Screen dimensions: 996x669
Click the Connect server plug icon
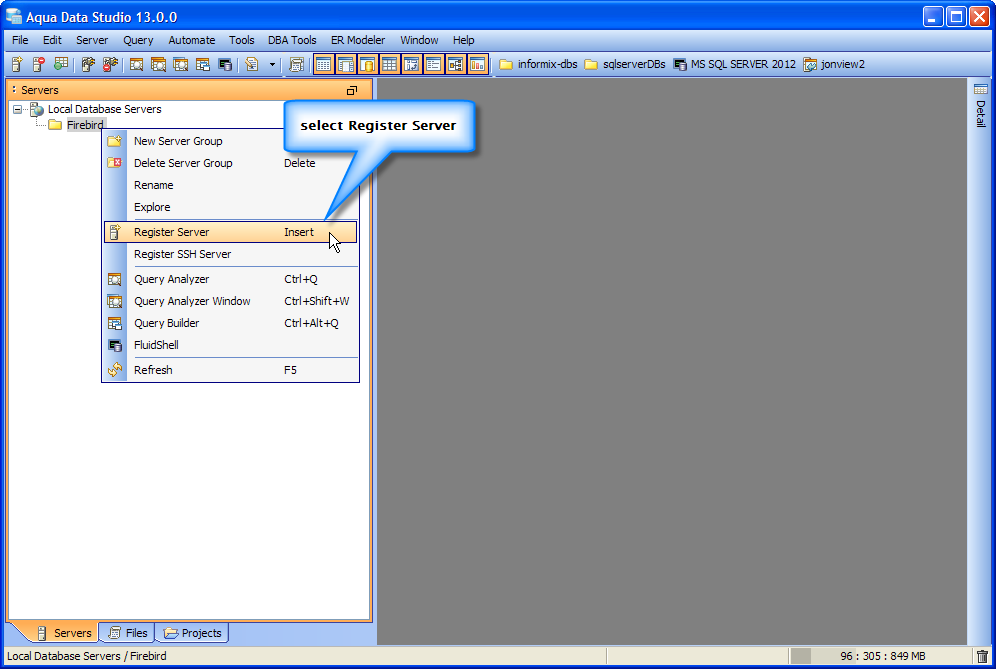click(x=88, y=64)
